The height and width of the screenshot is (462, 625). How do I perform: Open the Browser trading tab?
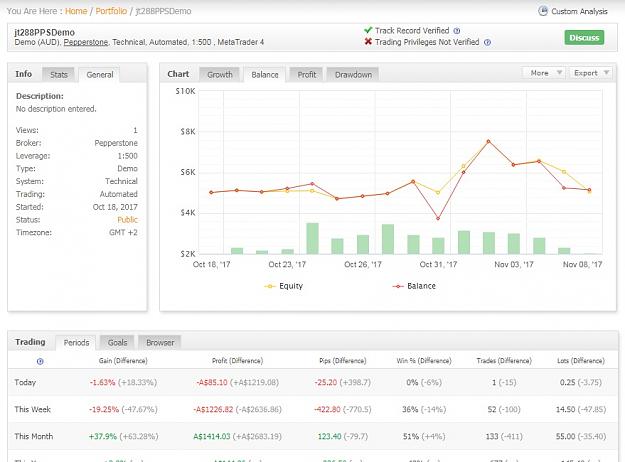click(160, 342)
